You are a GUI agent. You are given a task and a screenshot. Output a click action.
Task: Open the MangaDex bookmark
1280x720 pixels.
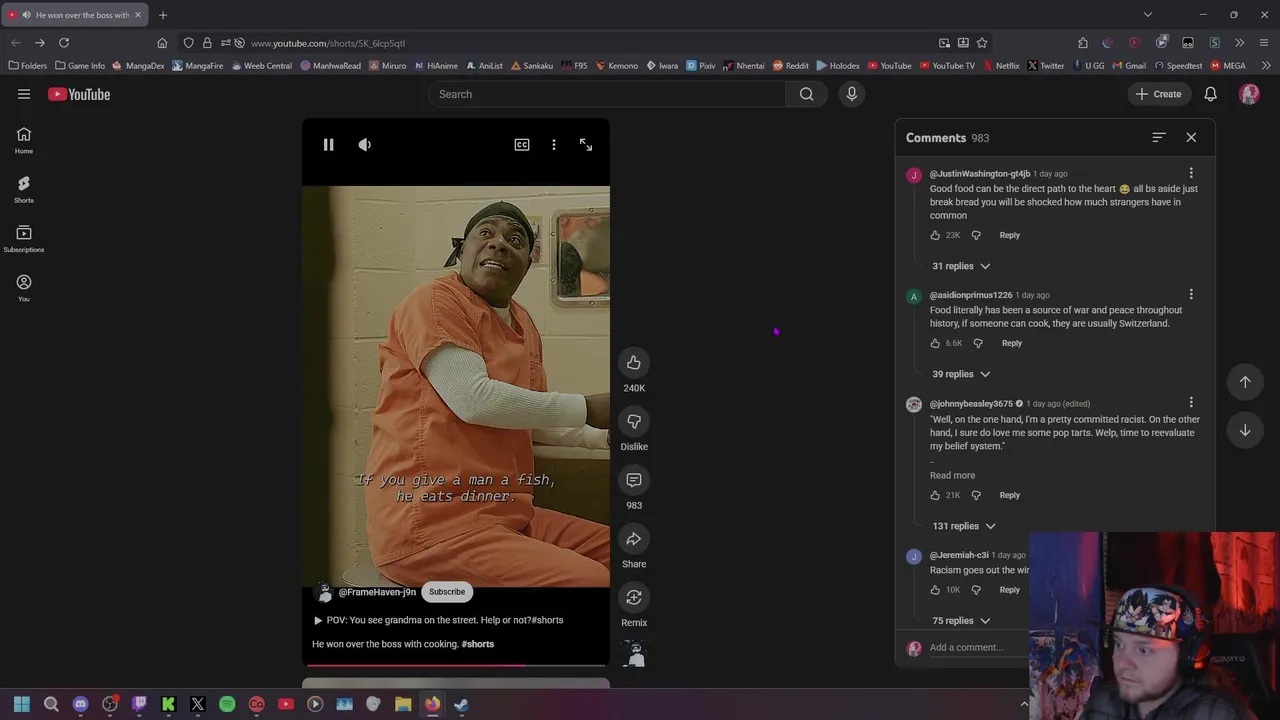click(x=139, y=66)
